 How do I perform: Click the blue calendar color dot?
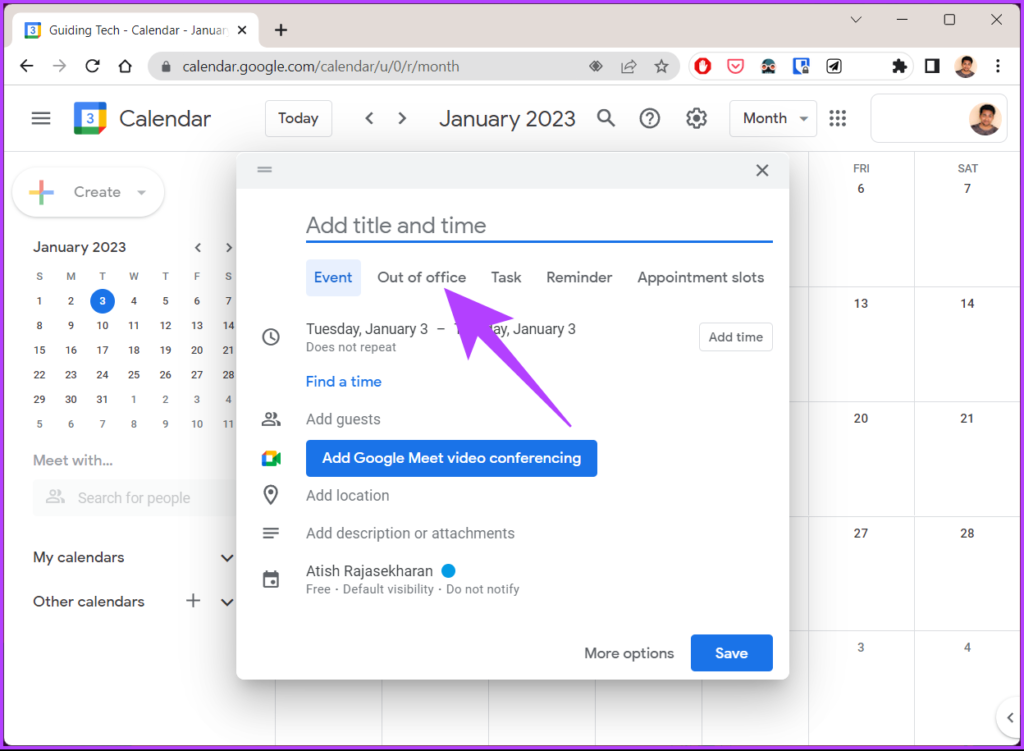pyautogui.click(x=448, y=571)
